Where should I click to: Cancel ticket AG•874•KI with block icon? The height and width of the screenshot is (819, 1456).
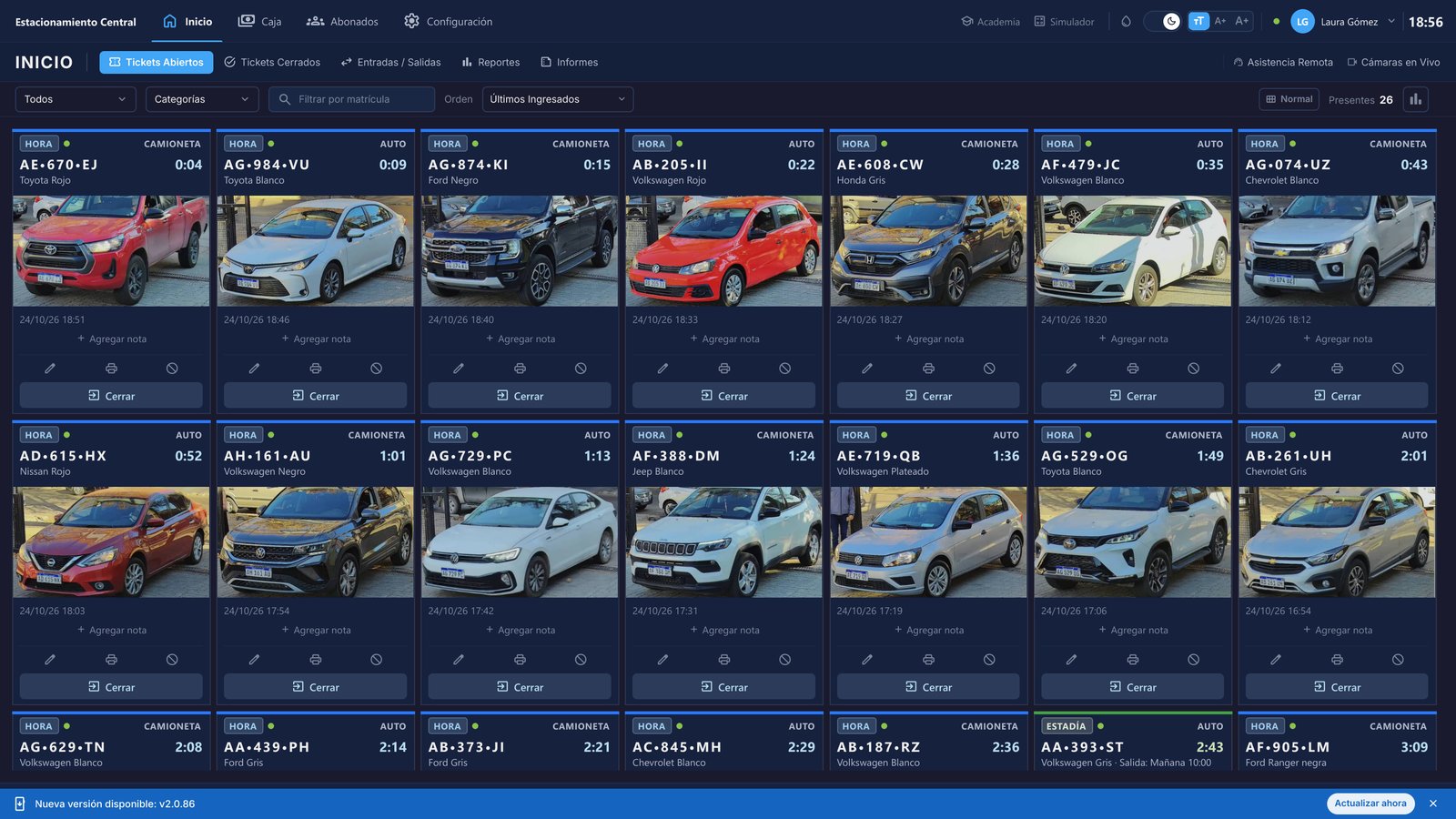[x=581, y=369]
